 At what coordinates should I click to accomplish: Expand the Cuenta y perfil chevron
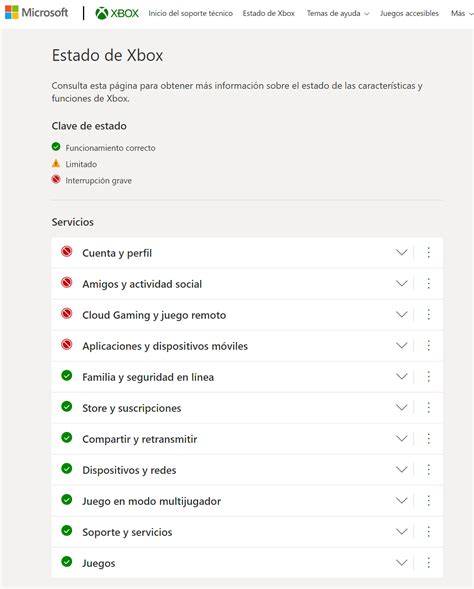[402, 252]
